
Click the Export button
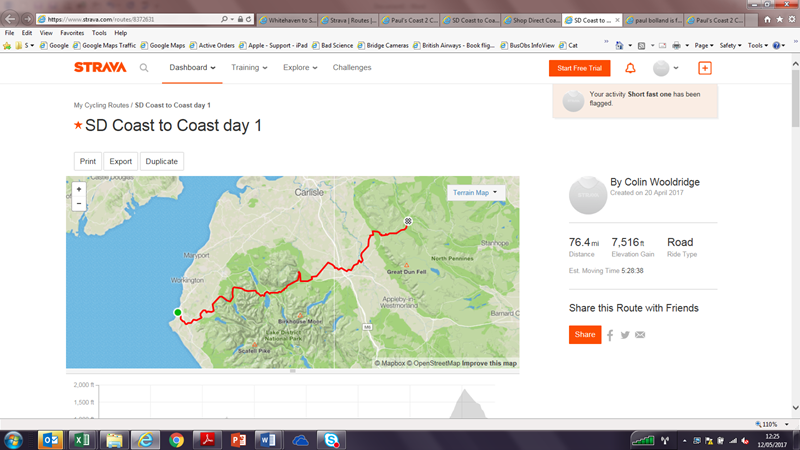coord(120,161)
